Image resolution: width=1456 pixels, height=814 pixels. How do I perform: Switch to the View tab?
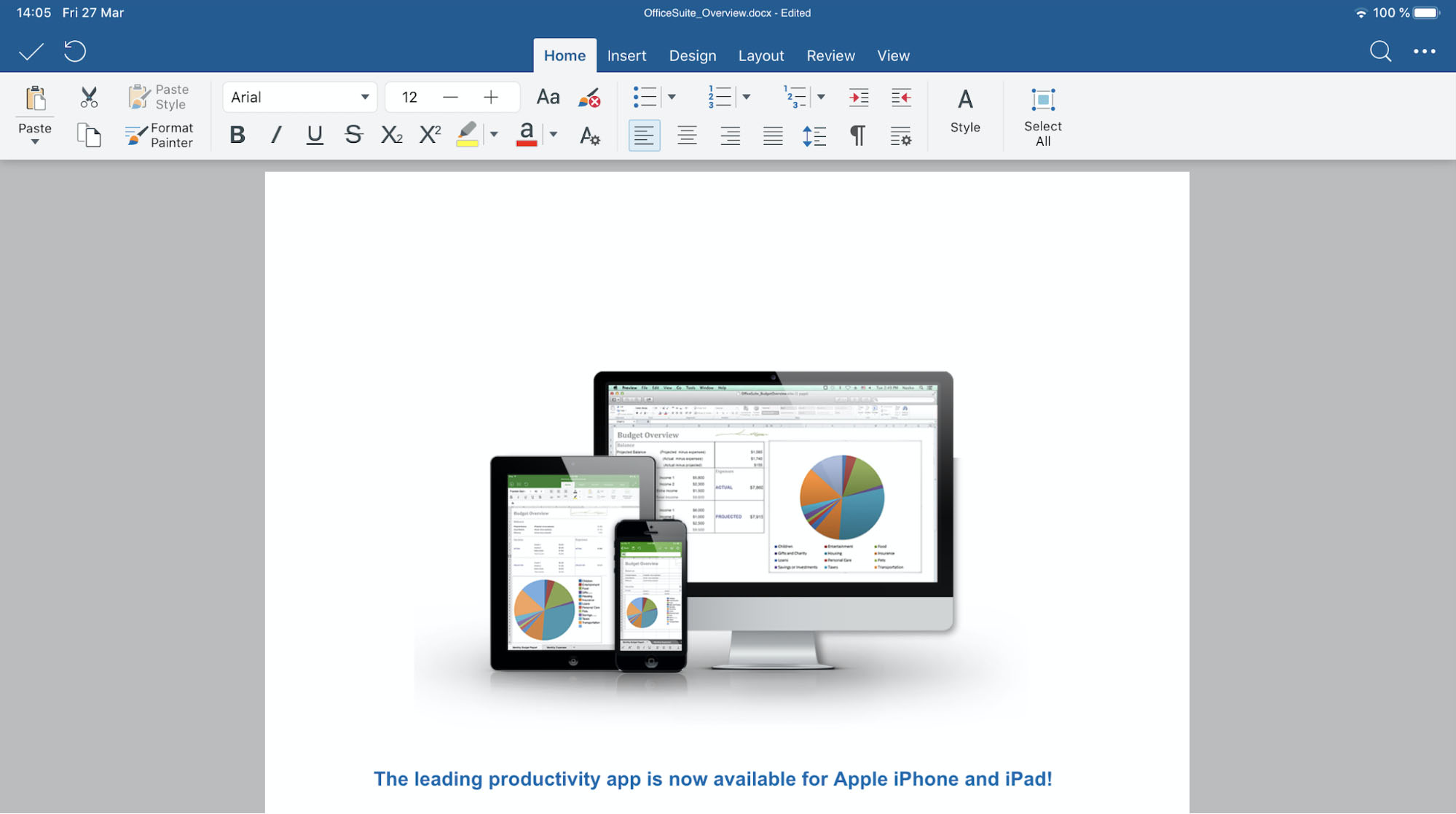[893, 55]
